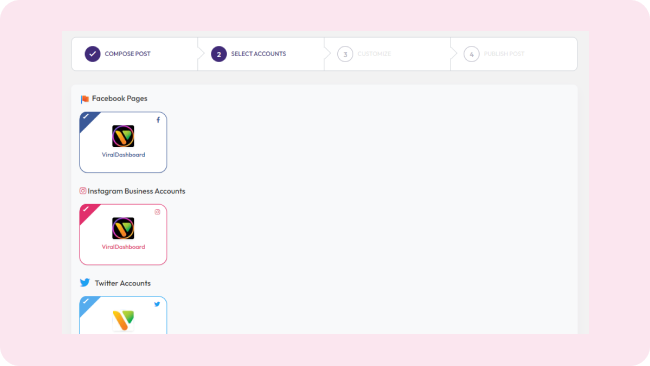Image resolution: width=650 pixels, height=366 pixels.
Task: Click the Compose Post checkmark step circle
Action: click(92, 54)
